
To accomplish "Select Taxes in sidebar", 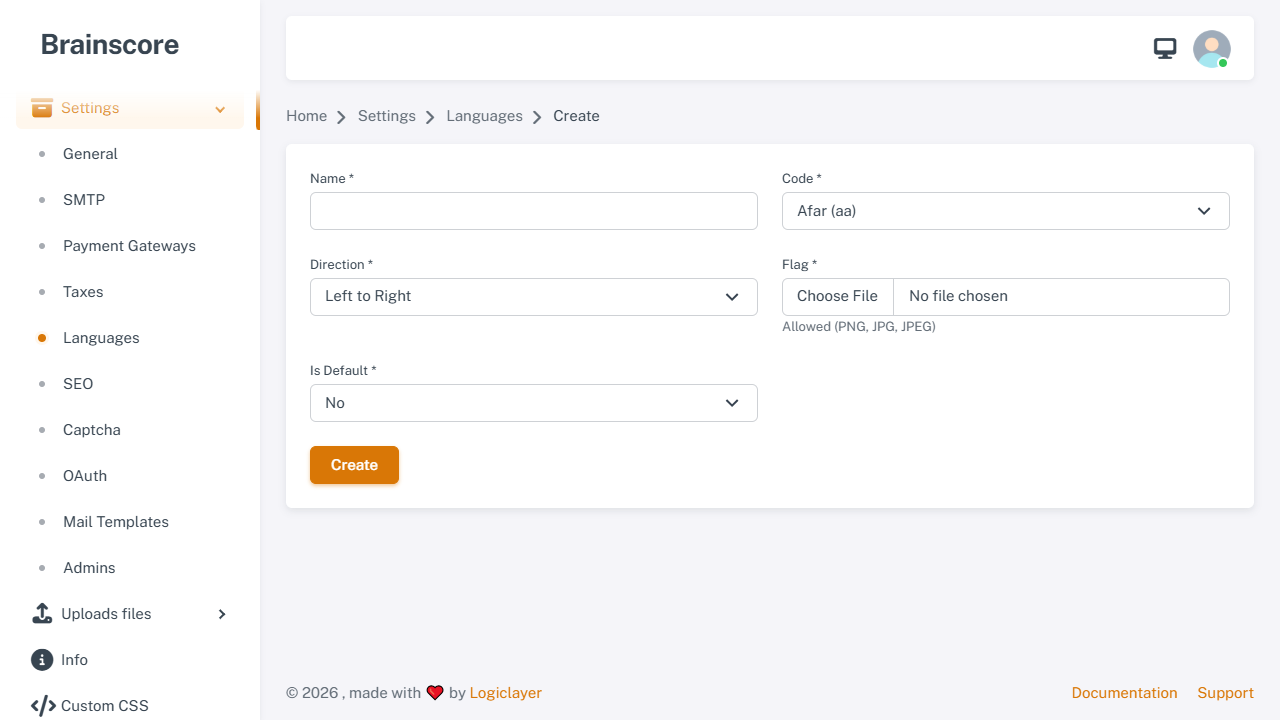I will point(83,292).
